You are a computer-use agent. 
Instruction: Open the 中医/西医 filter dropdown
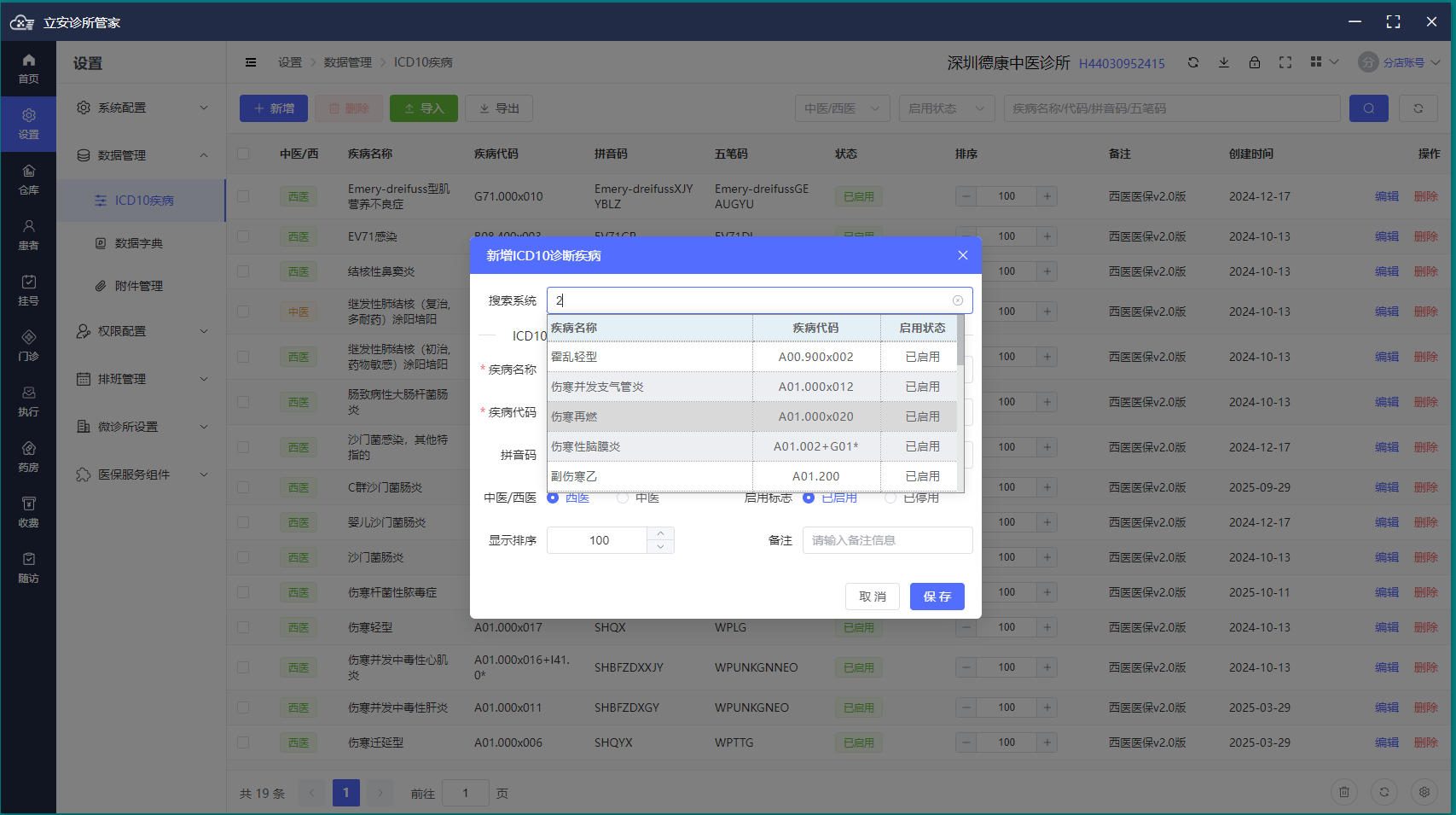(x=842, y=108)
